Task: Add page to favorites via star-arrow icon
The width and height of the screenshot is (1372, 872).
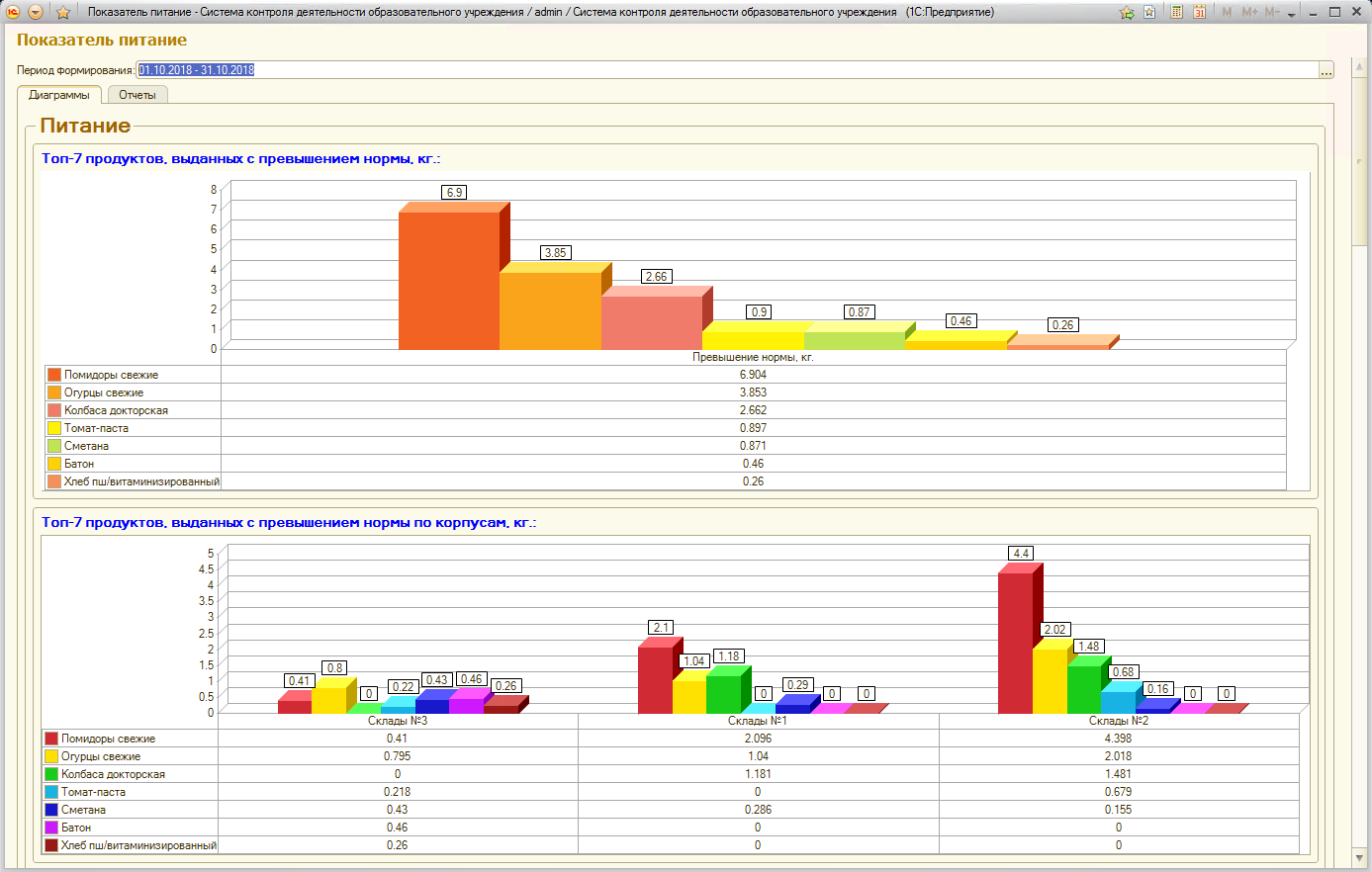Action: click(x=1127, y=13)
